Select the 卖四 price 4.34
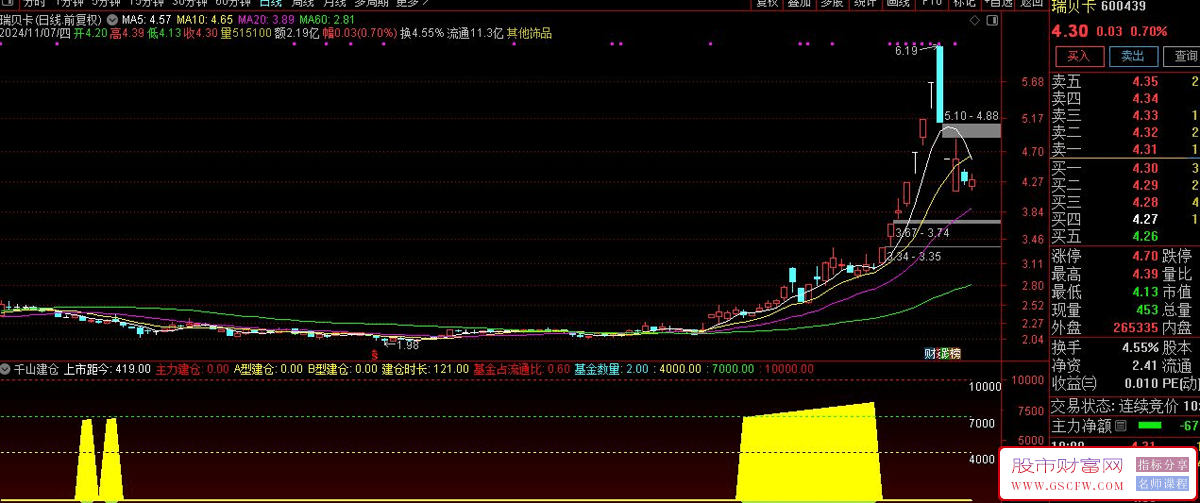1200x503 pixels. click(1145, 99)
